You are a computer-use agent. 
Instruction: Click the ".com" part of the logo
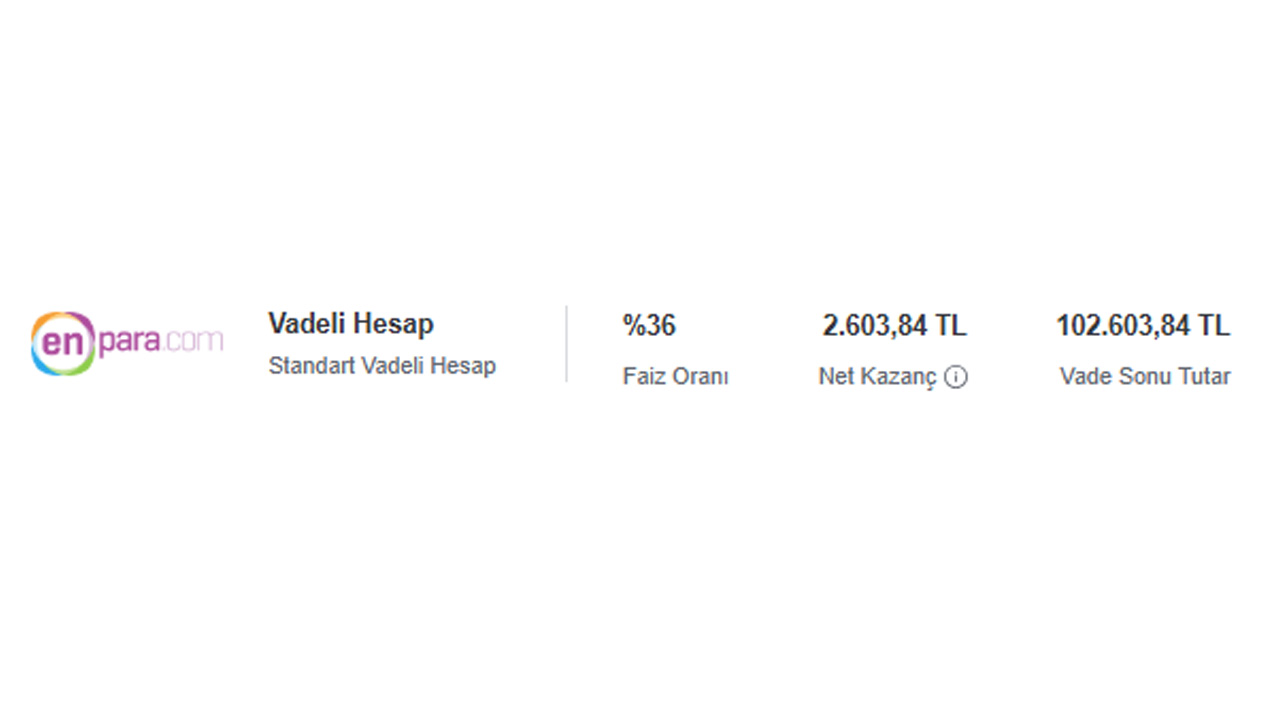point(194,341)
